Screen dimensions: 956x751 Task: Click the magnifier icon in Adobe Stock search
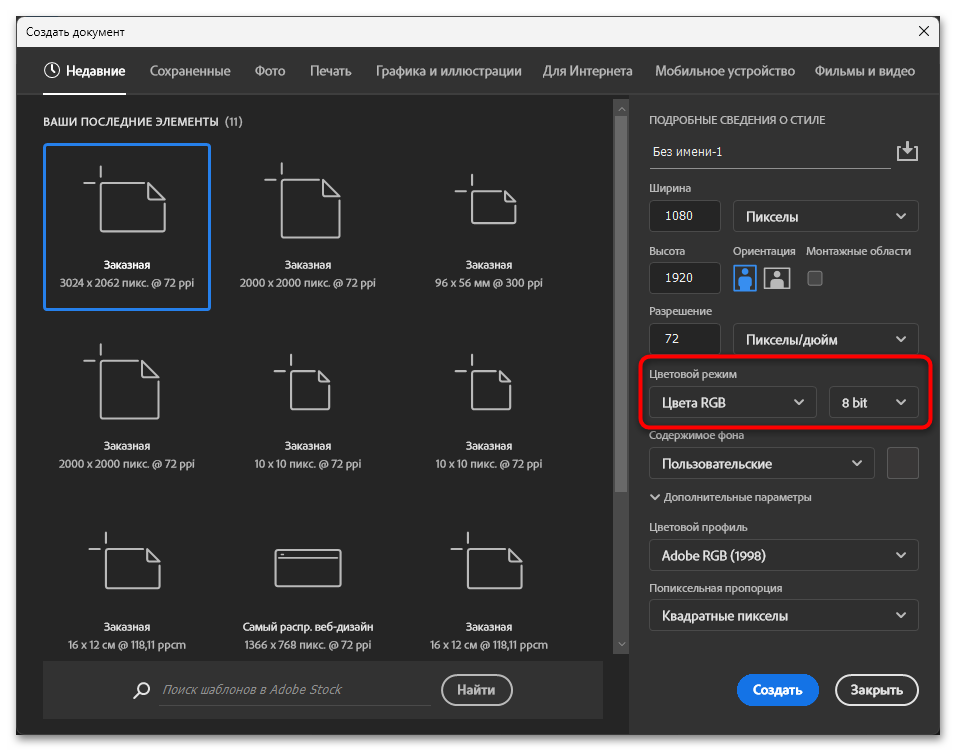click(x=141, y=690)
